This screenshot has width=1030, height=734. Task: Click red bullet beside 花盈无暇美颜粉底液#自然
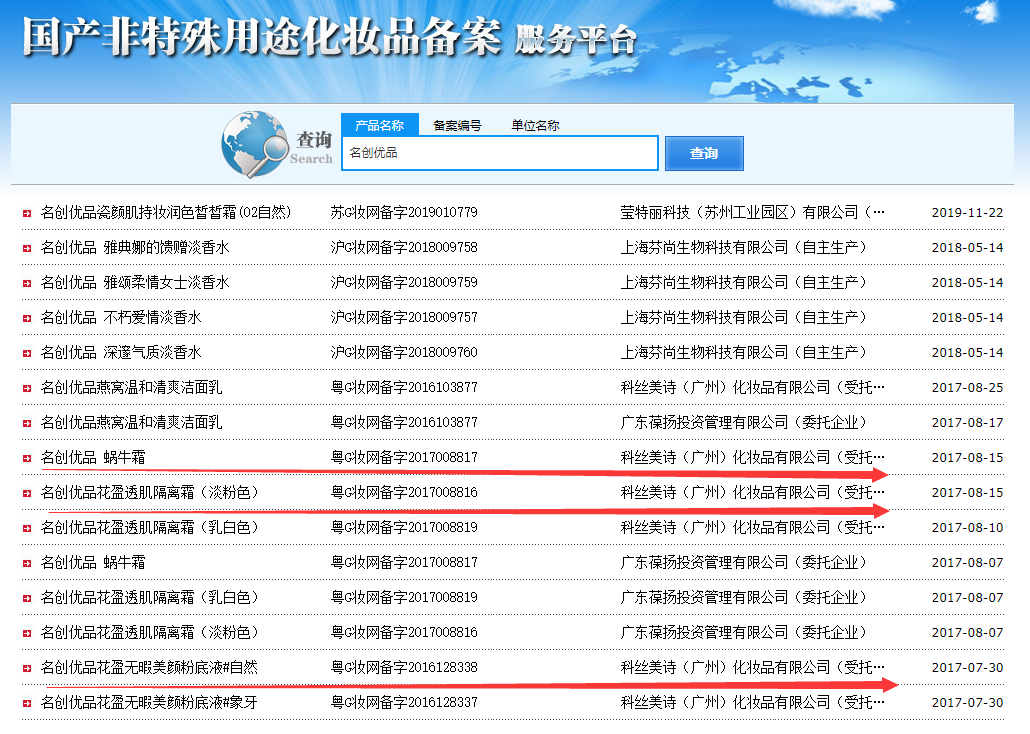tap(27, 668)
